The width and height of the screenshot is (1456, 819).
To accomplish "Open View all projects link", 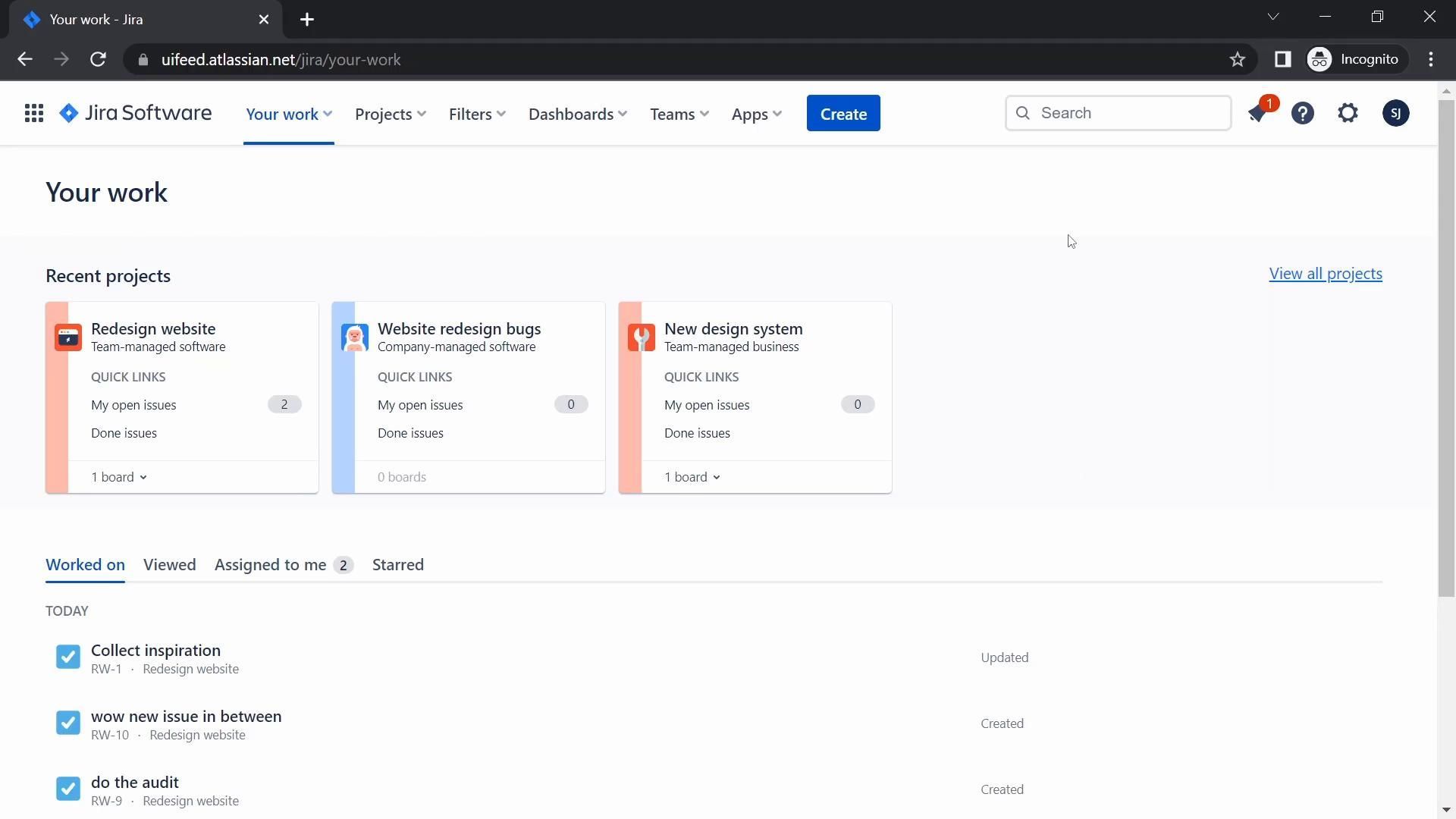I will point(1325,274).
